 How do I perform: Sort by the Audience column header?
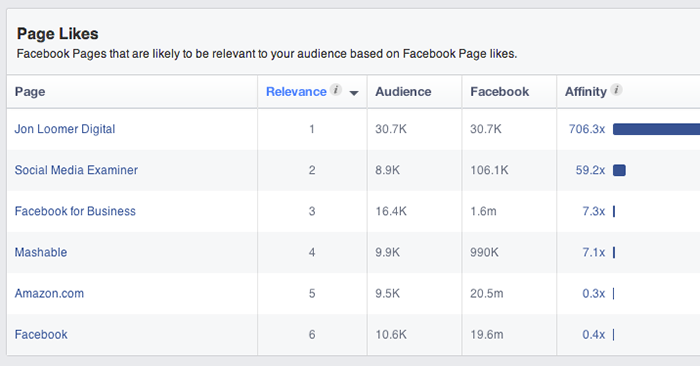click(x=403, y=92)
